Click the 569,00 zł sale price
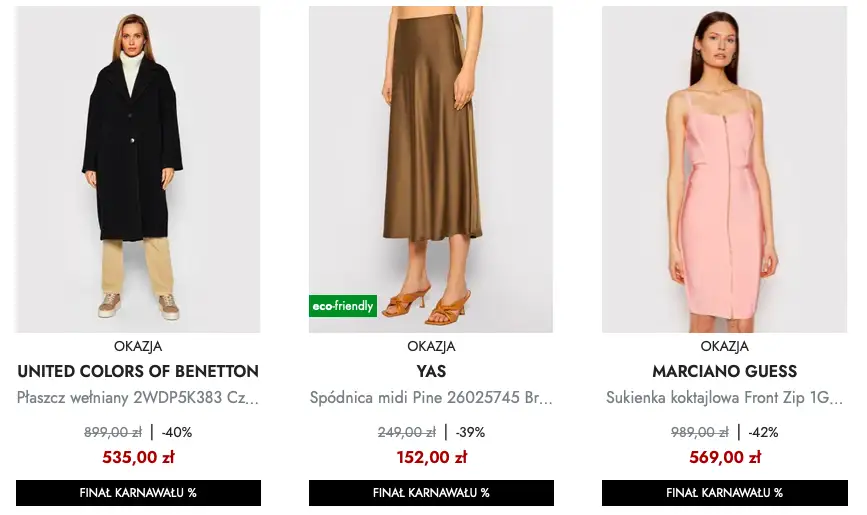The width and height of the screenshot is (867, 515). [724, 458]
